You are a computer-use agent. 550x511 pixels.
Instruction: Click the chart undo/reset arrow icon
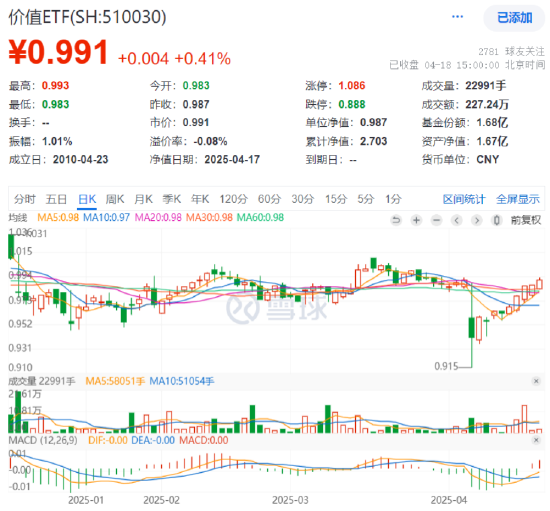click(x=396, y=220)
